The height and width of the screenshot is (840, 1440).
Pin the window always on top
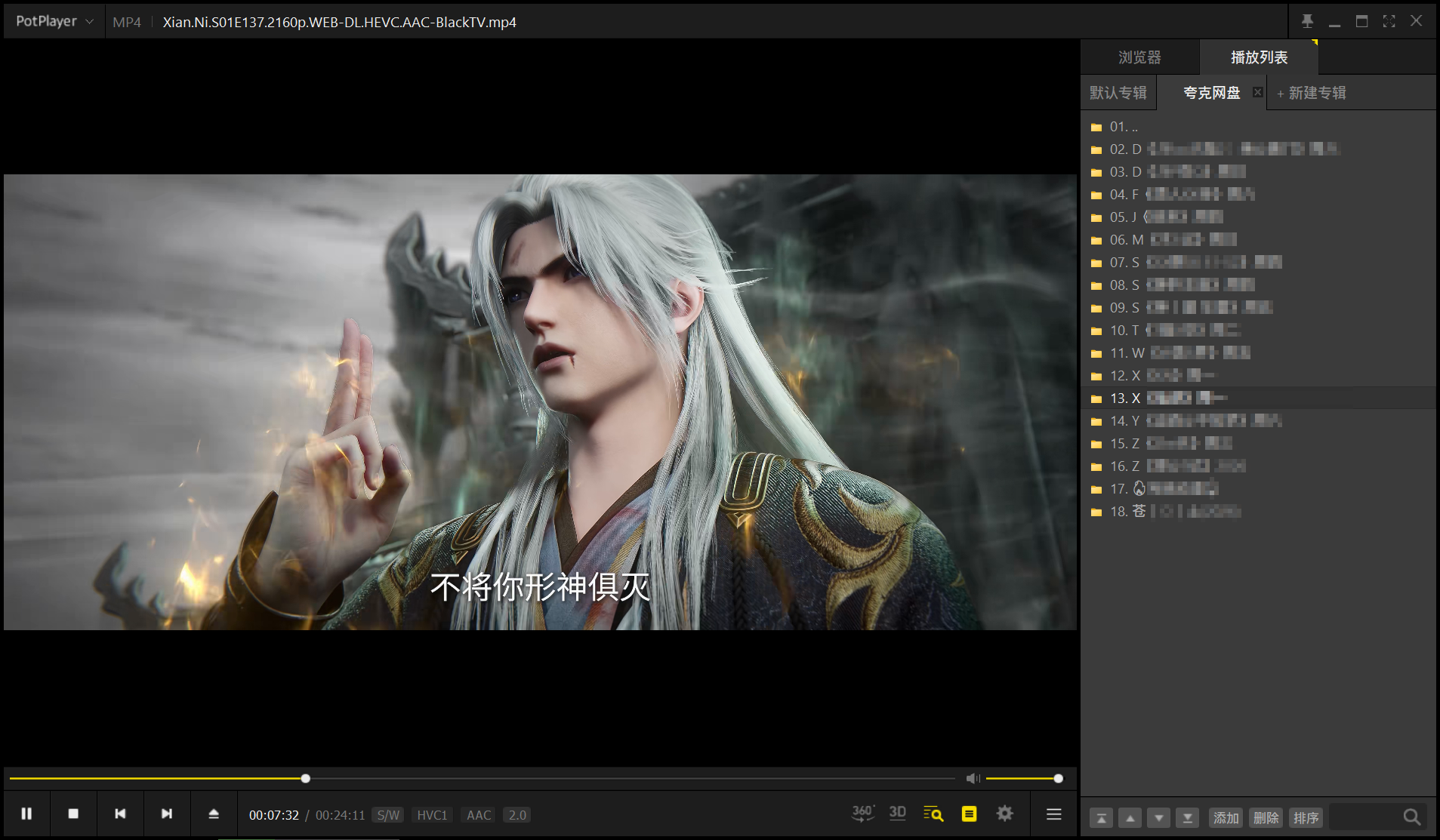click(1307, 21)
